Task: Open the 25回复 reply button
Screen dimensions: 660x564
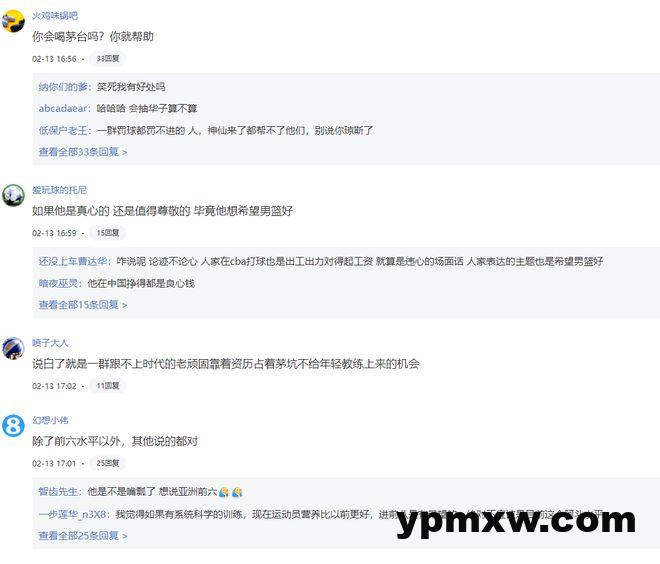Action: pos(108,463)
